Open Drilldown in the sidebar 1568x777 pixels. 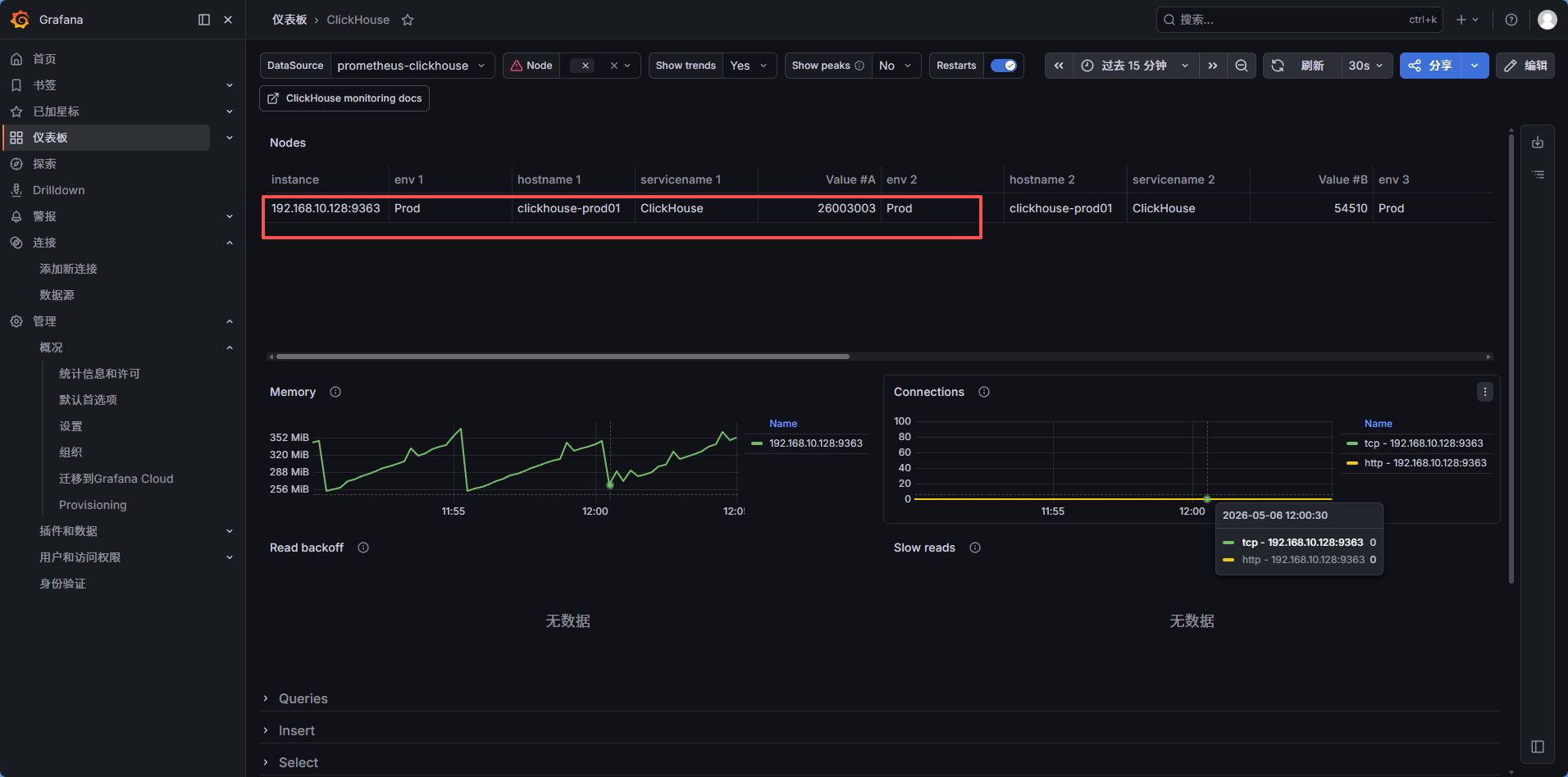pos(58,190)
